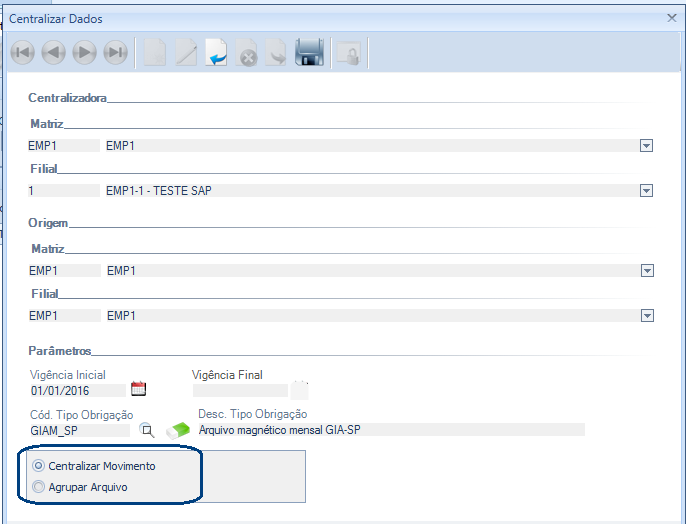Expand Origem Matriz dropdown
This screenshot has width=686, height=524.
point(647,271)
